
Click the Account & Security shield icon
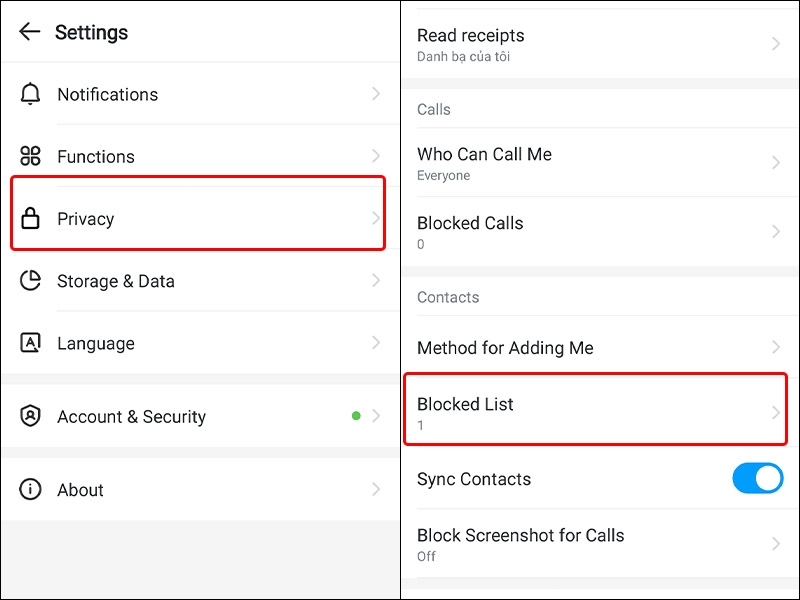coord(30,416)
